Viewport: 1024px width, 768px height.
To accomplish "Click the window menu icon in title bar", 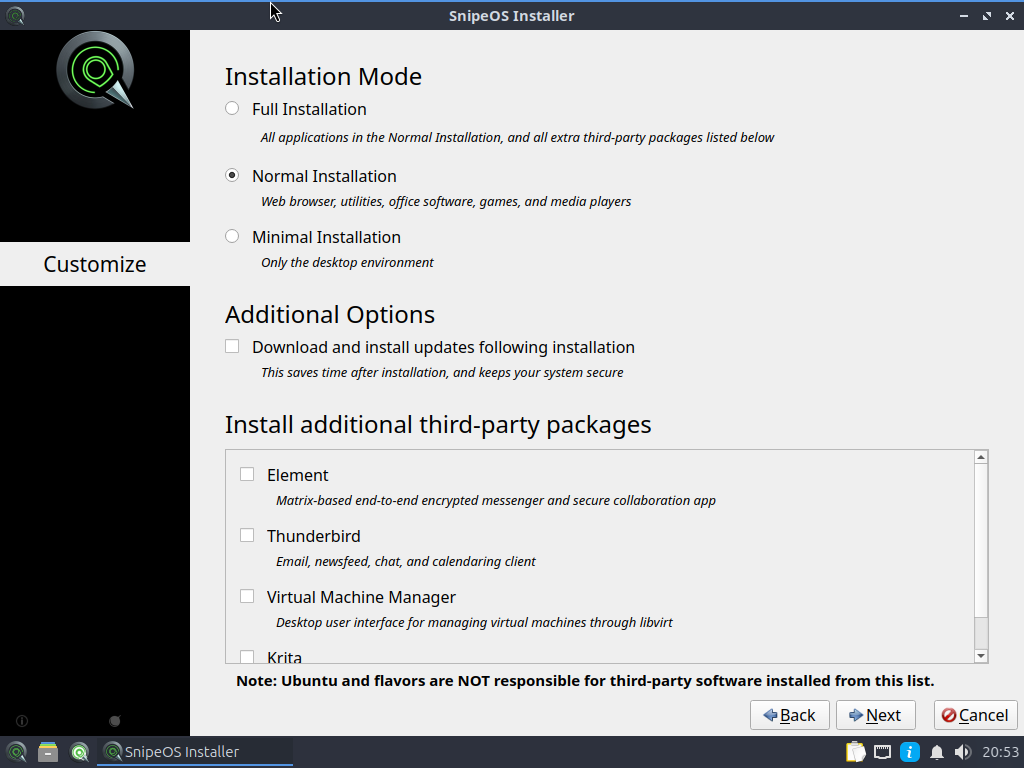I will 15,15.
